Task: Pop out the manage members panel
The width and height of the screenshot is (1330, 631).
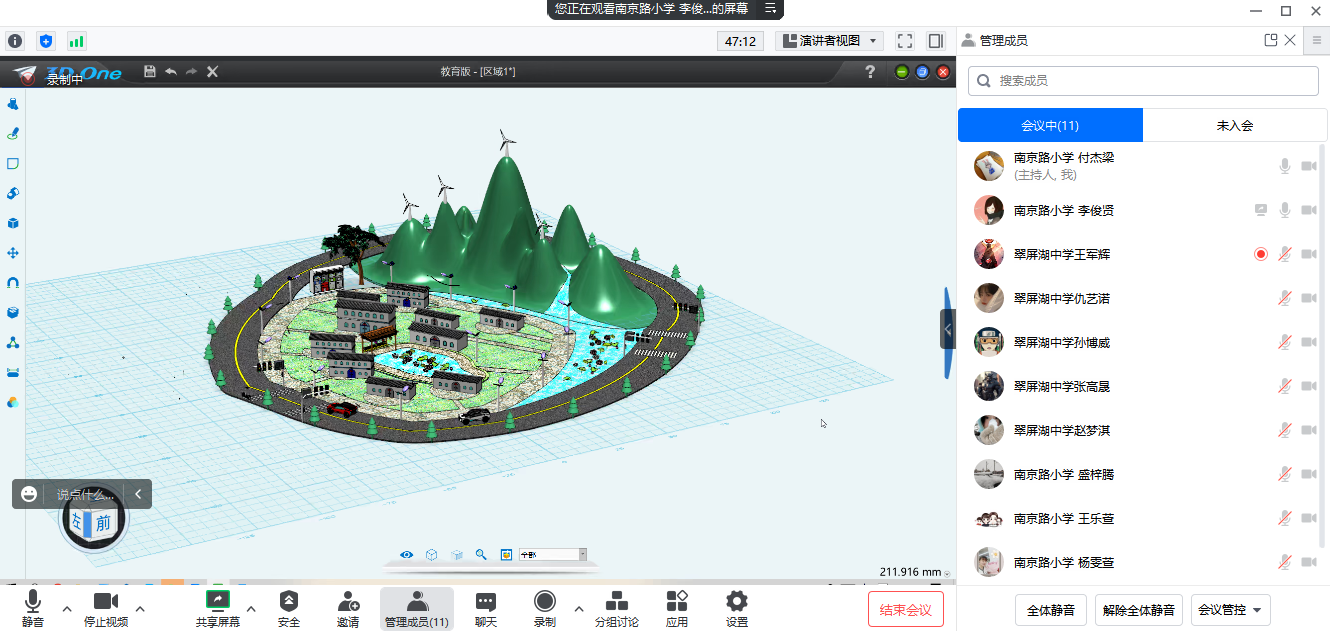Action: [x=1271, y=41]
